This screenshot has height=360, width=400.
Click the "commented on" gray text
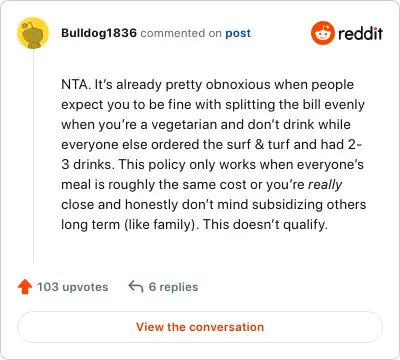point(181,33)
